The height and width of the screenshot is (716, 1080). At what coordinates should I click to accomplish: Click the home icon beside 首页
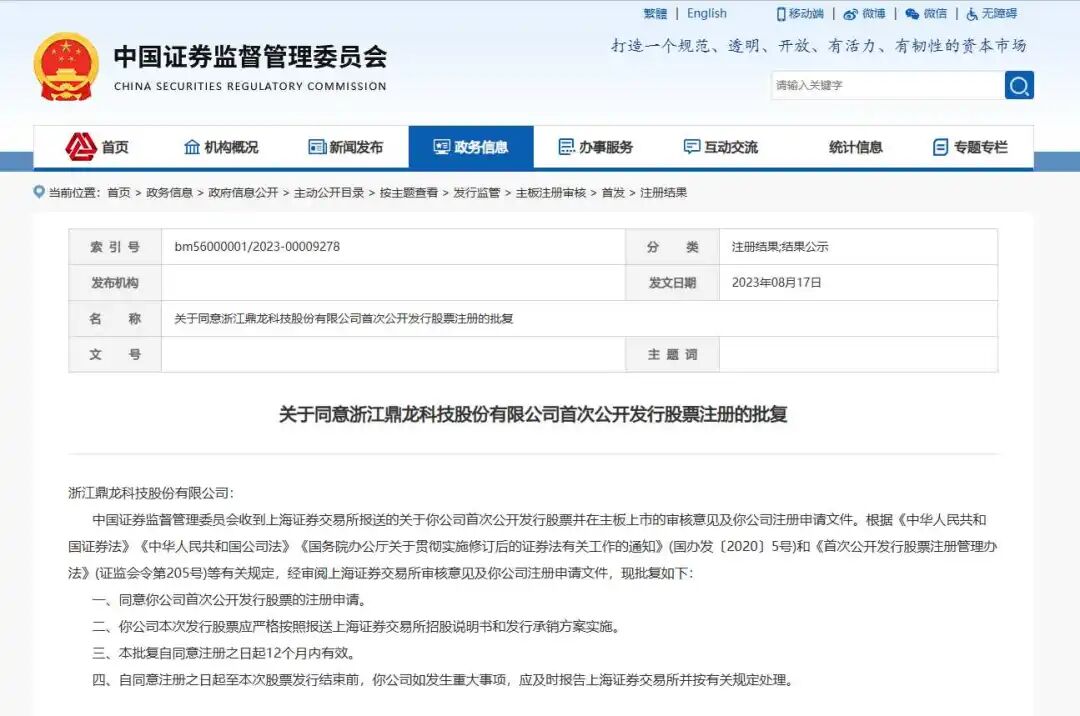[79, 146]
